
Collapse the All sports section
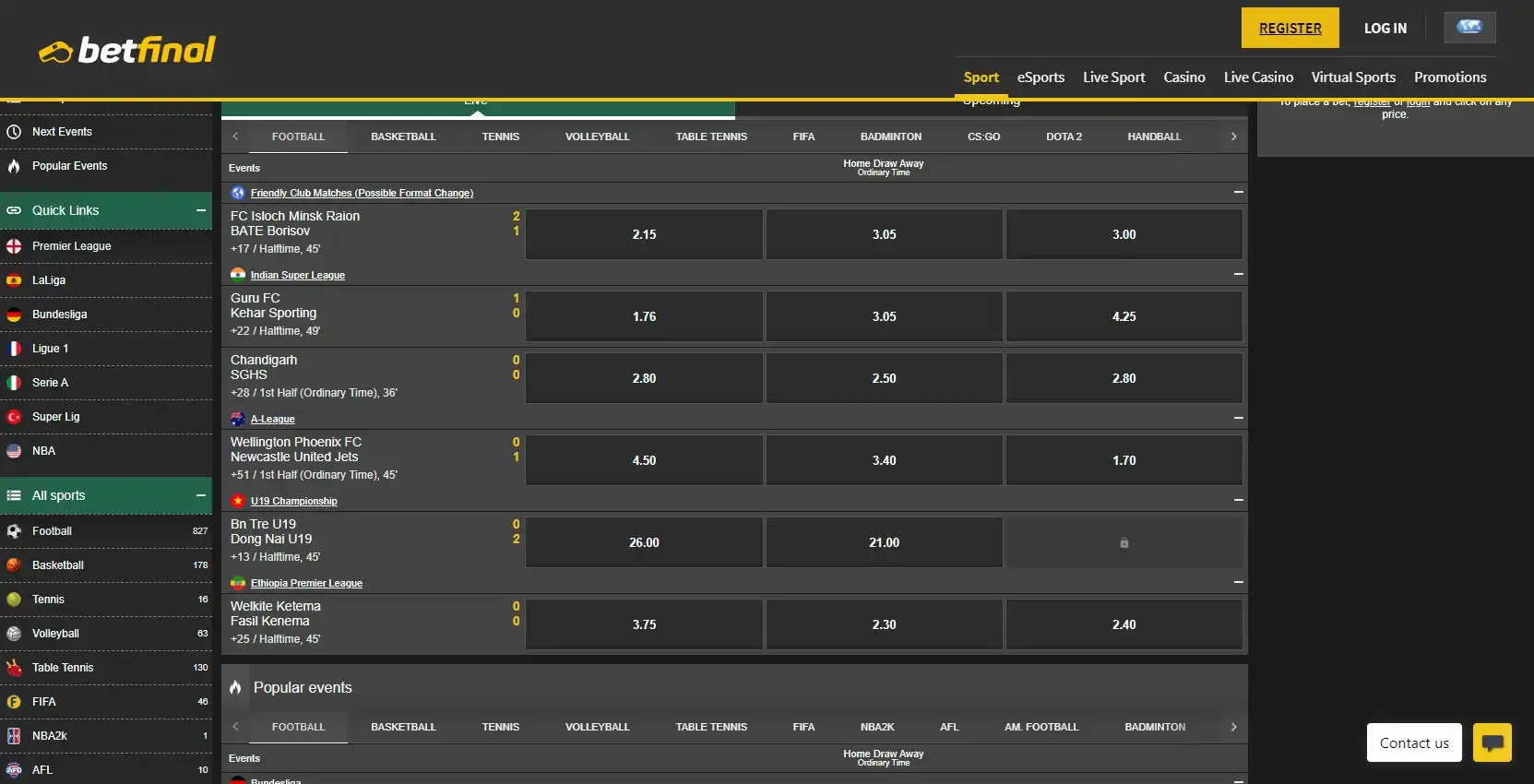click(200, 495)
